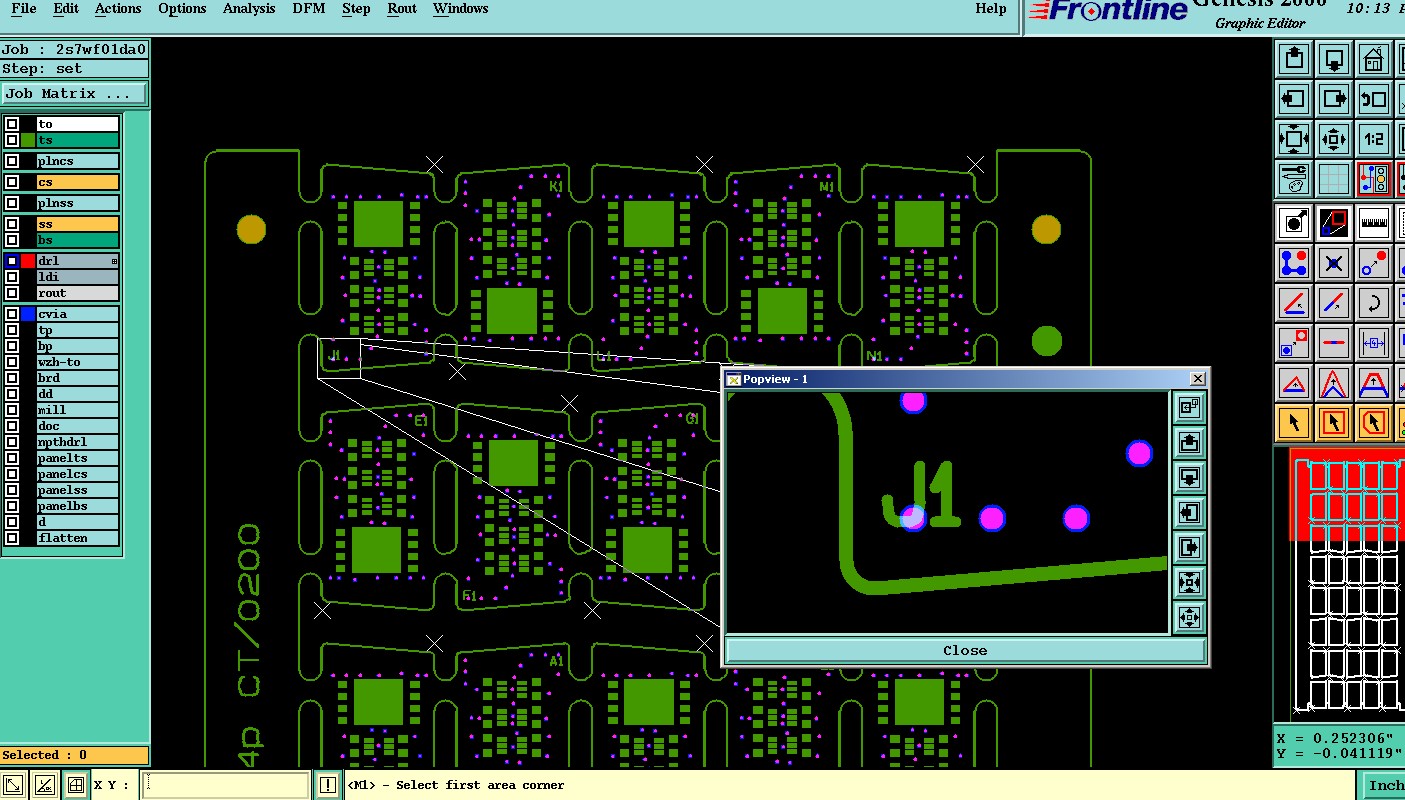This screenshot has width=1405, height=800.
Task: Click pan left icon in Popview window
Action: [x=1189, y=512]
